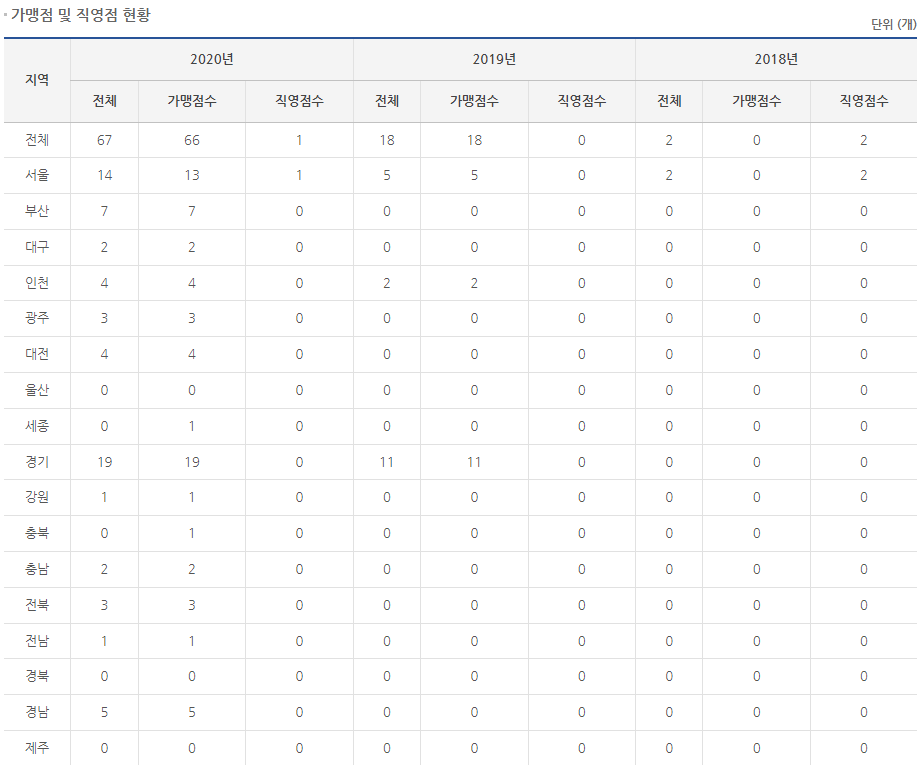Click the 단위 (개) unit label
Image resolution: width=922 pixels, height=765 pixels.
tap(893, 24)
